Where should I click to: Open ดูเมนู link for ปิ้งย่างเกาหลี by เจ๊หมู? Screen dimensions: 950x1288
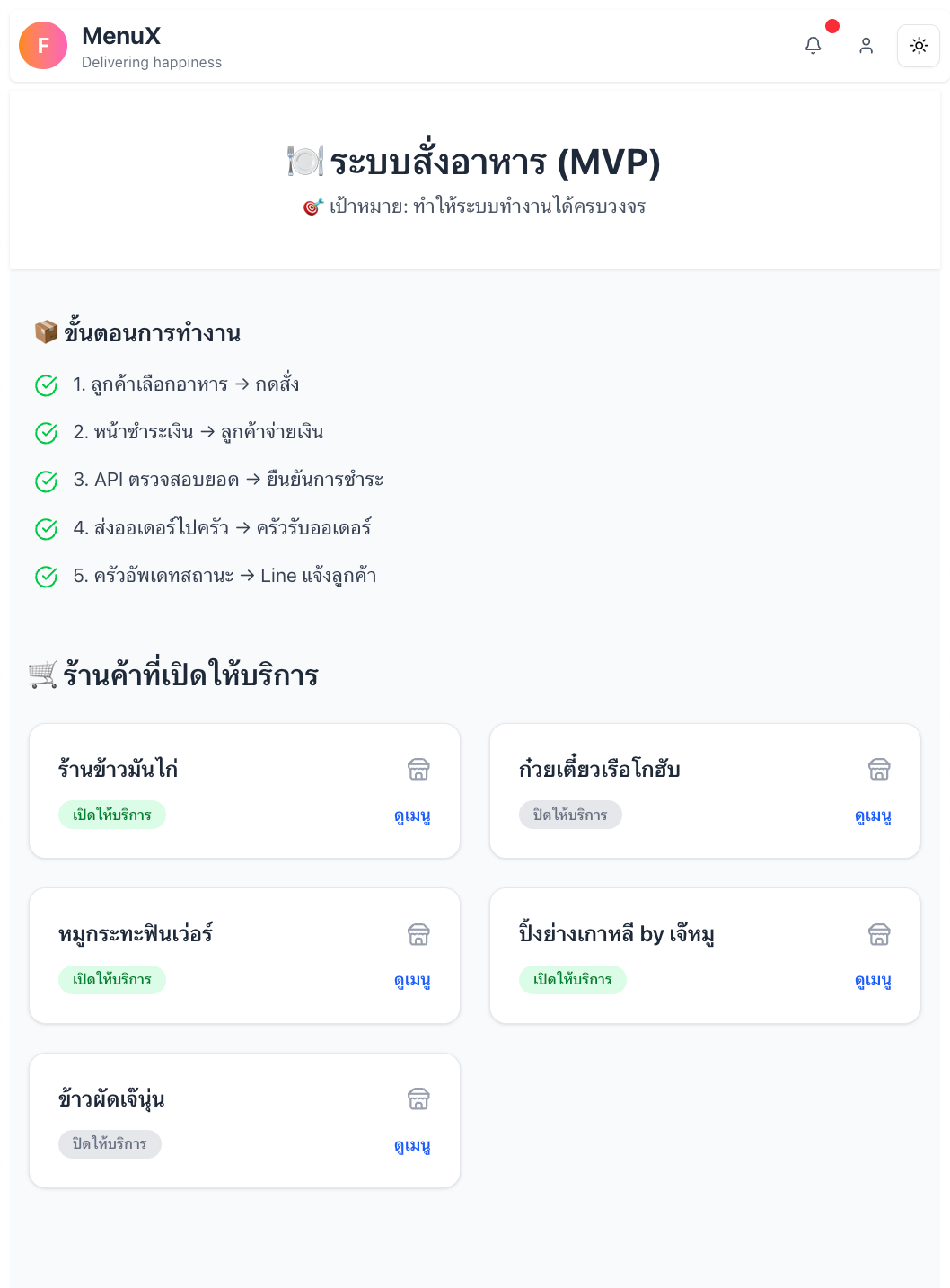click(873, 980)
